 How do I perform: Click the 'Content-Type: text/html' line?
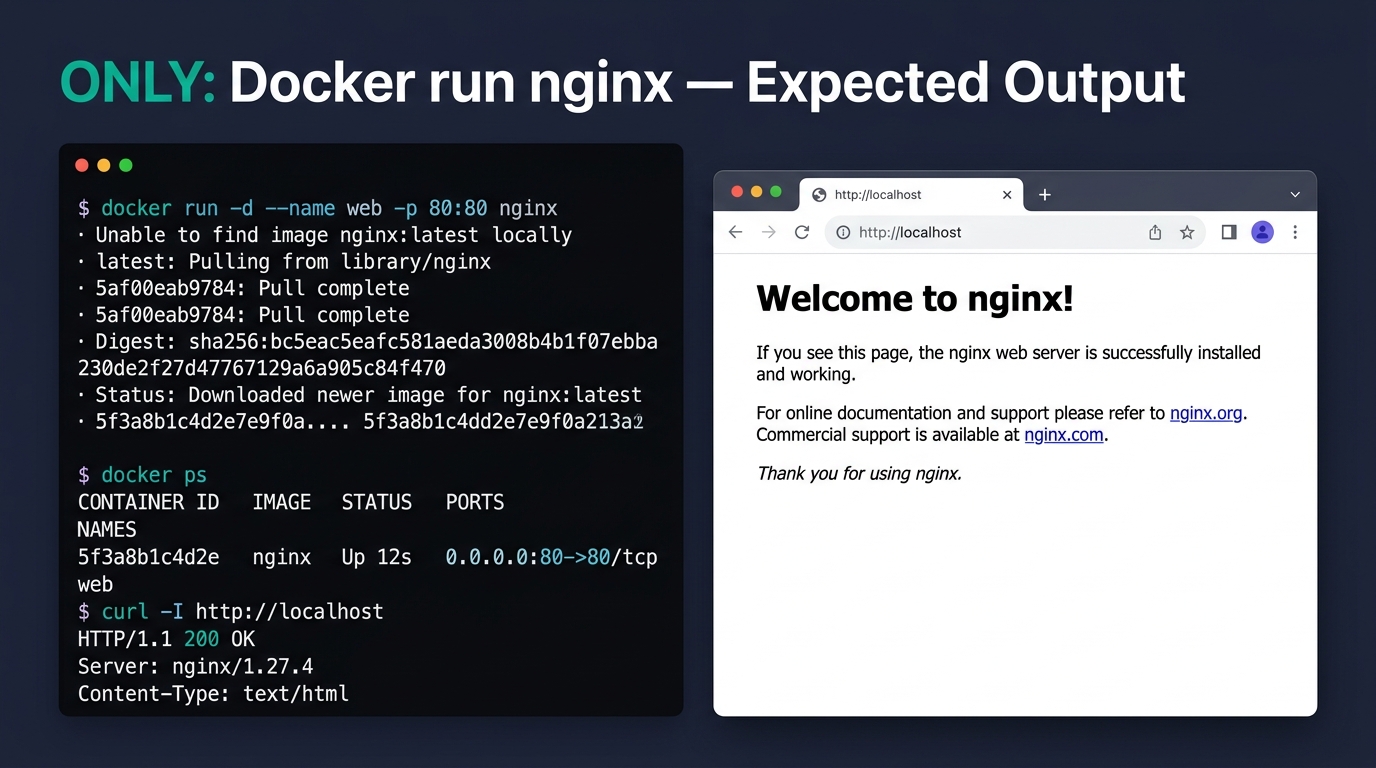click(213, 693)
